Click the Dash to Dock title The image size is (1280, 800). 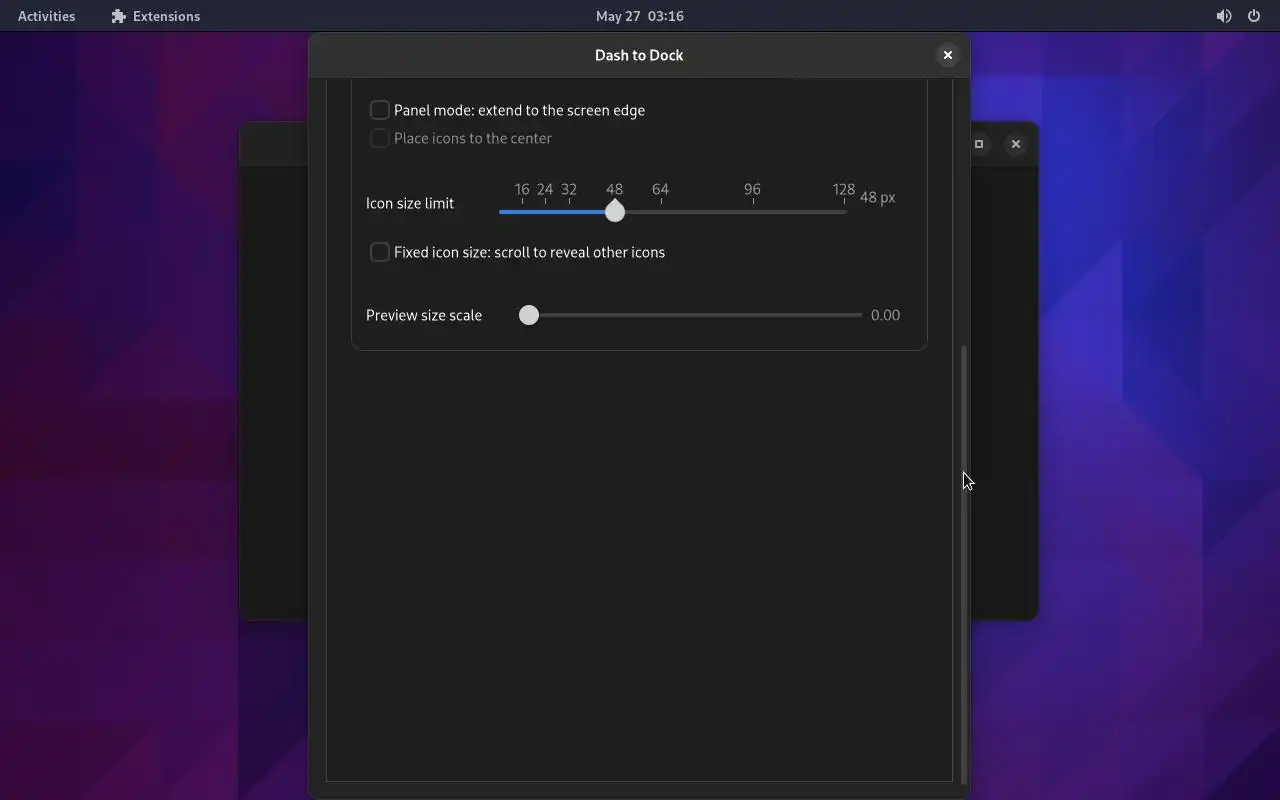(x=639, y=55)
